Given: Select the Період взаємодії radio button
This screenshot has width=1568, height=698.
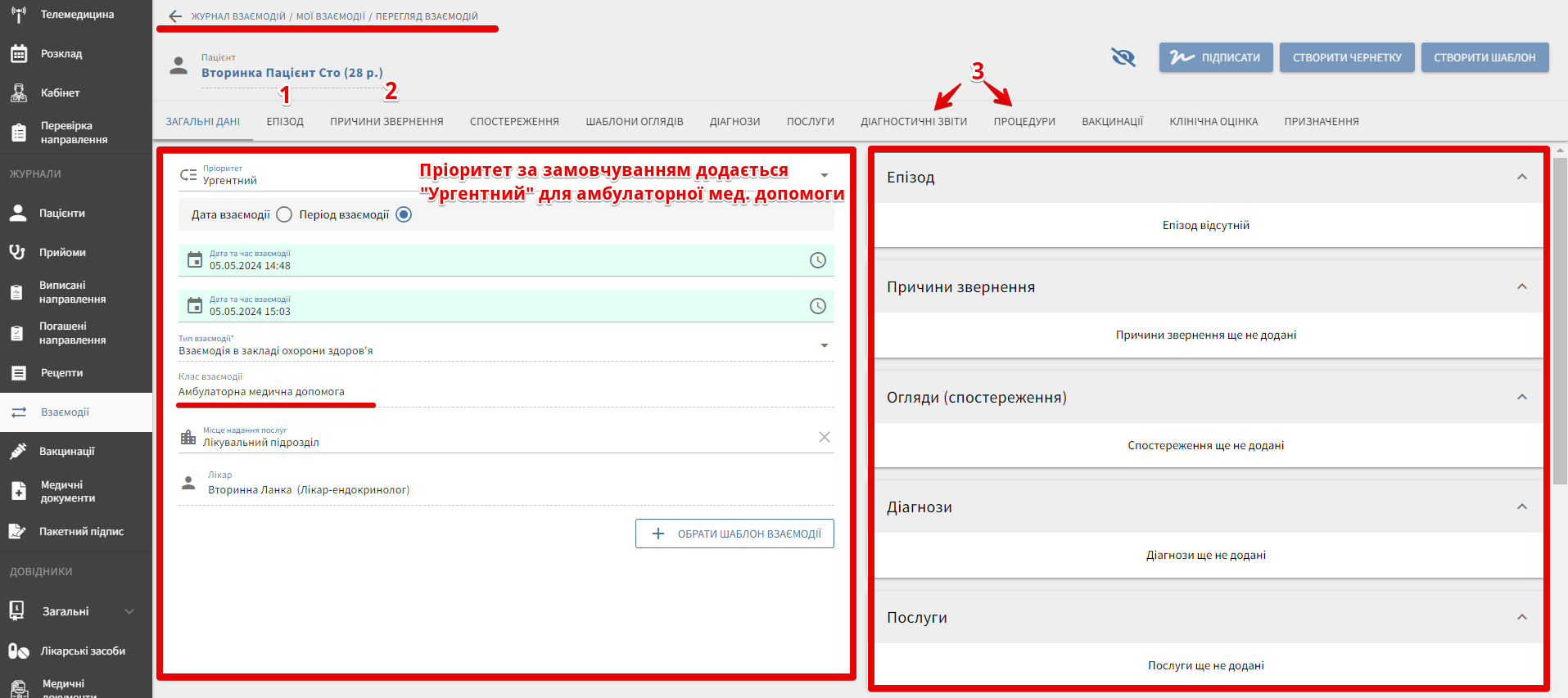Looking at the screenshot, I should pos(404,214).
